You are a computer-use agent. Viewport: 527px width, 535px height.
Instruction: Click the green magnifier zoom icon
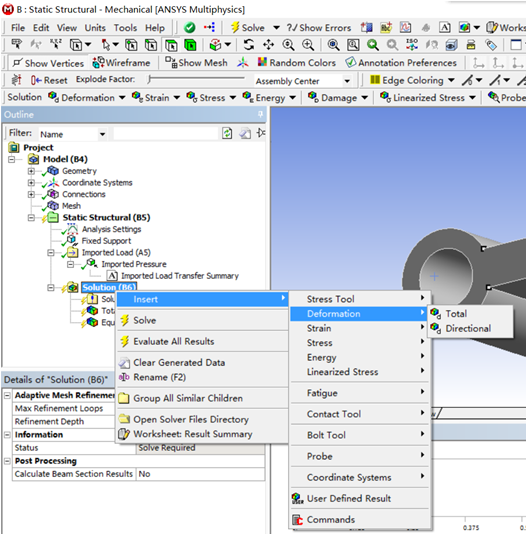pyautogui.click(x=373, y=45)
